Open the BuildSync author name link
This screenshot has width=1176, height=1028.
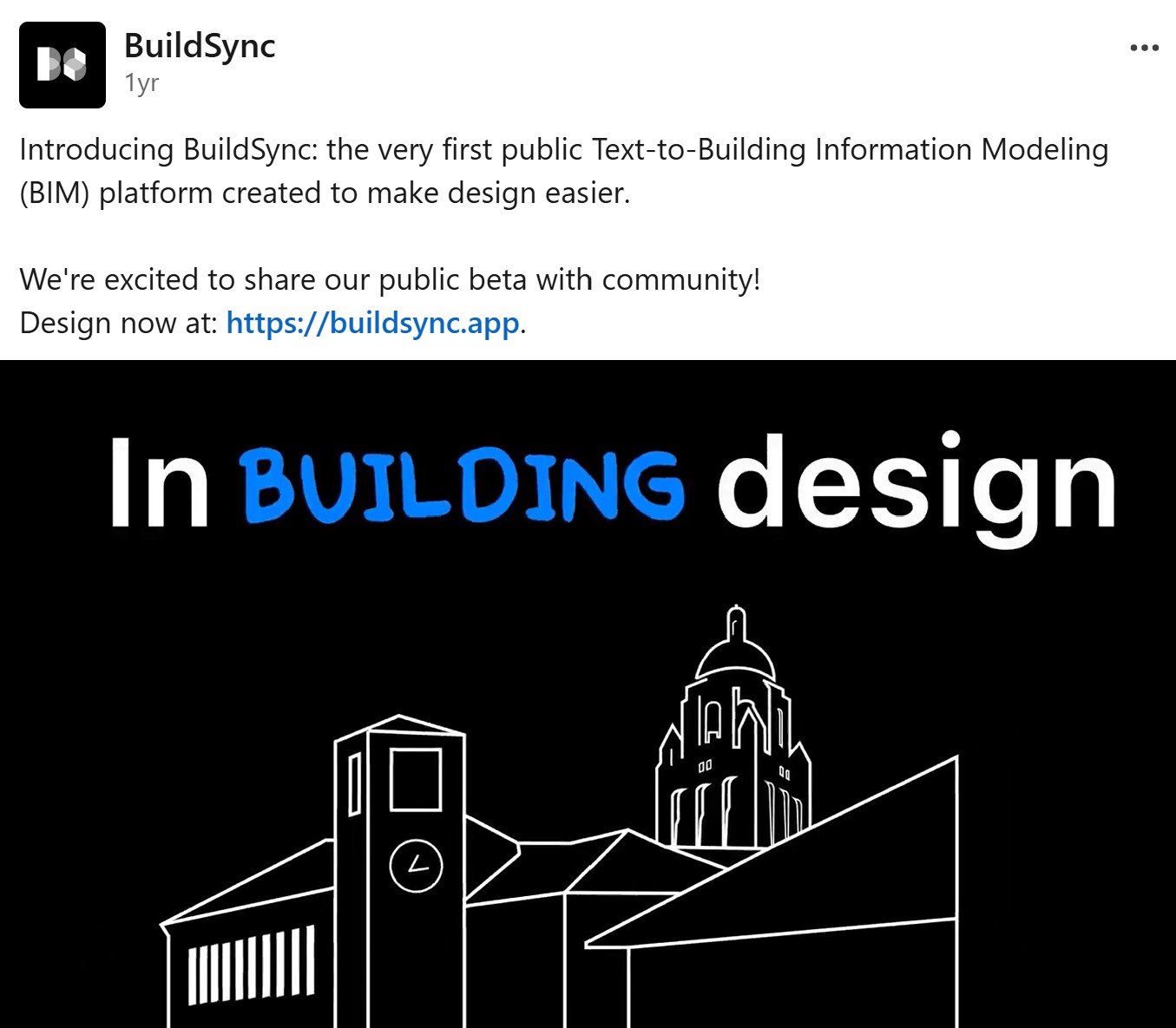click(x=200, y=45)
